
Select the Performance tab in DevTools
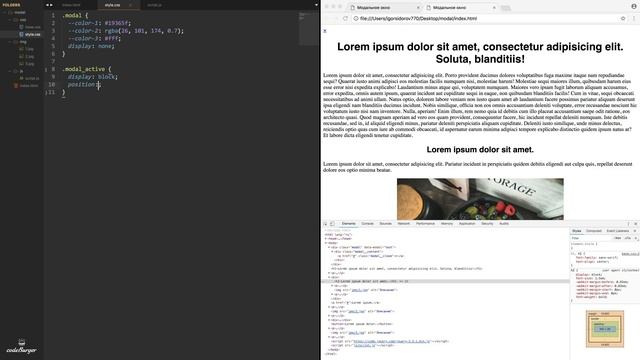(425, 224)
